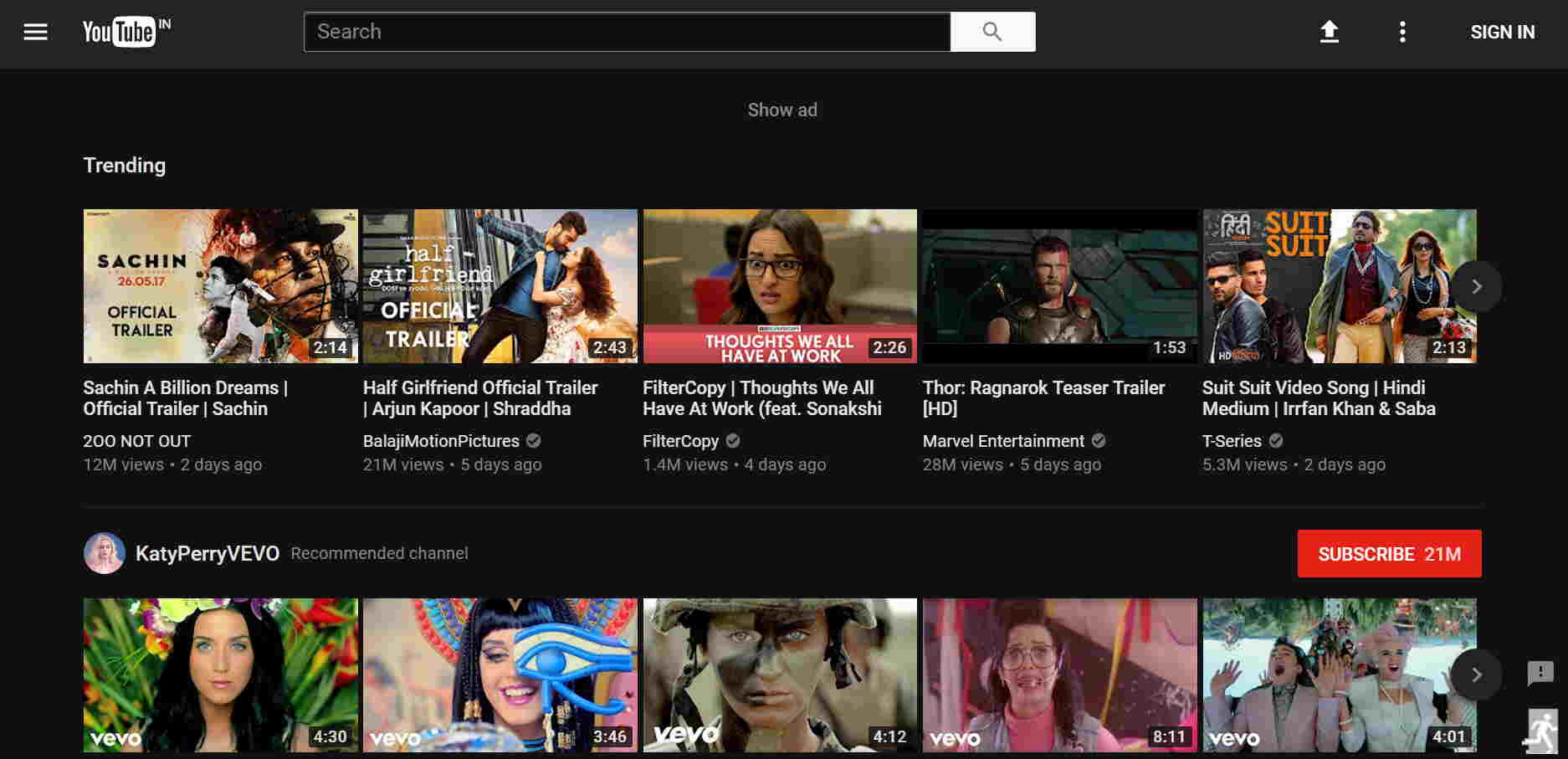Open the FilterCopy channel name link
The image size is (1568, 759).
(x=680, y=441)
